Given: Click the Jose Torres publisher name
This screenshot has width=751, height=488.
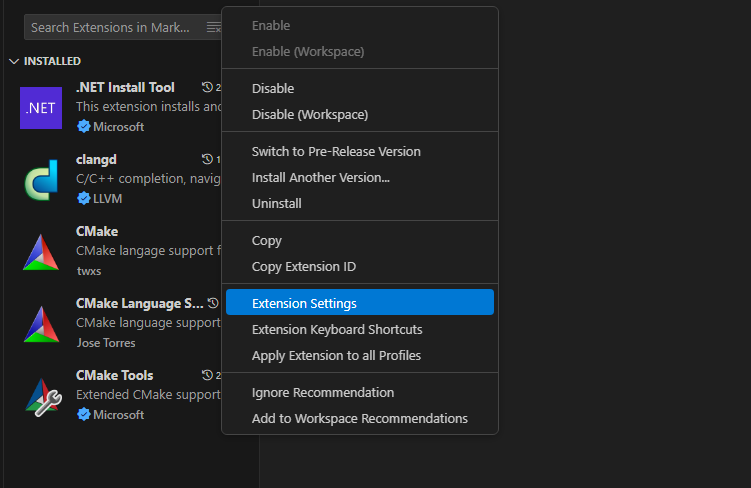Looking at the screenshot, I should click(x=106, y=343).
